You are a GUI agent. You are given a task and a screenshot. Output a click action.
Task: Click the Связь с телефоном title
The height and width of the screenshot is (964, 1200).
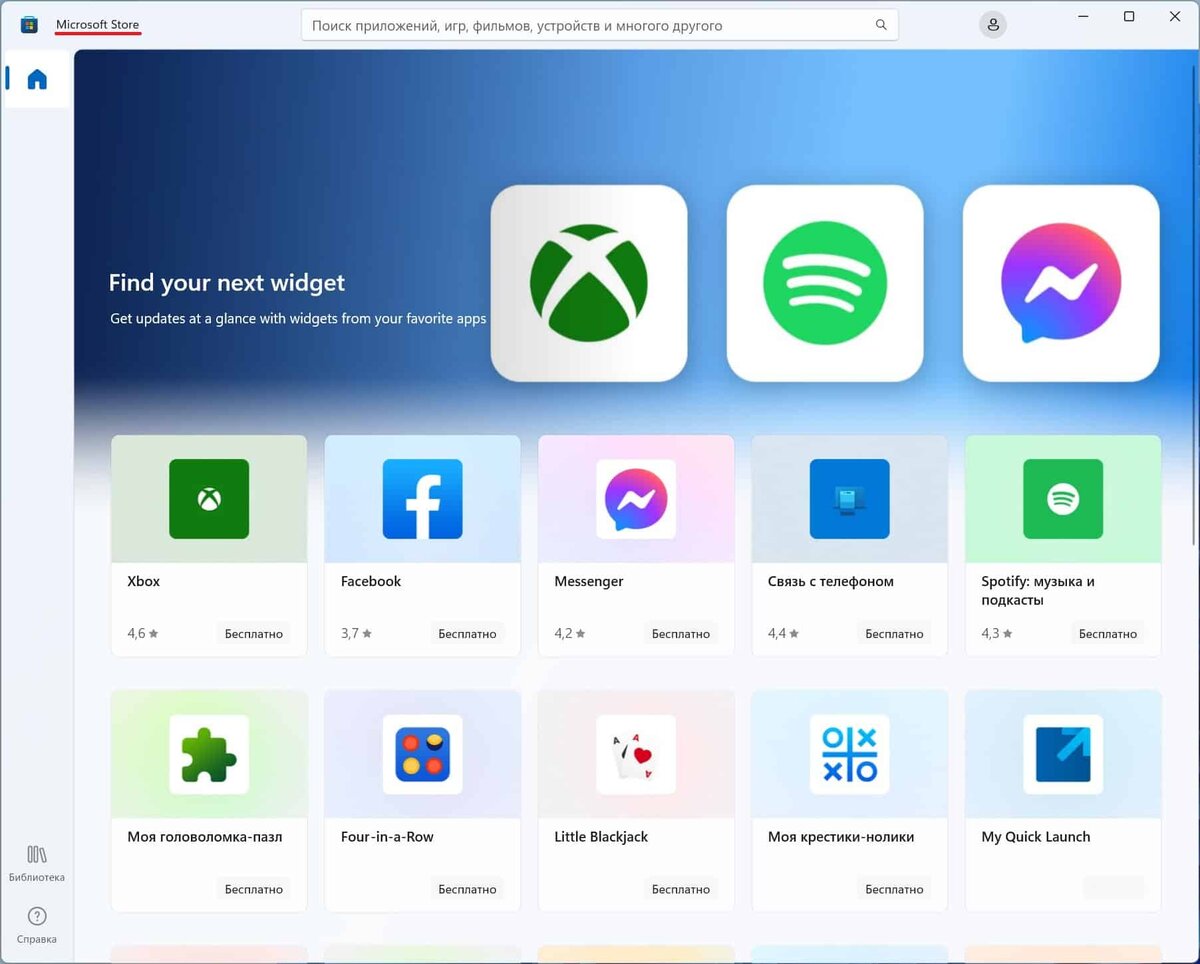pyautogui.click(x=831, y=581)
